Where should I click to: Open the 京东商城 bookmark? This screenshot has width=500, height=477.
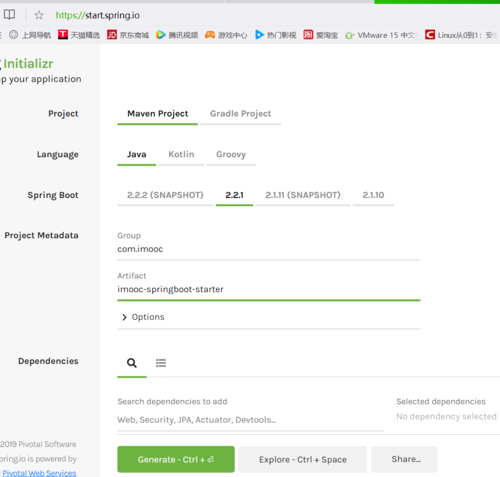(x=128, y=35)
